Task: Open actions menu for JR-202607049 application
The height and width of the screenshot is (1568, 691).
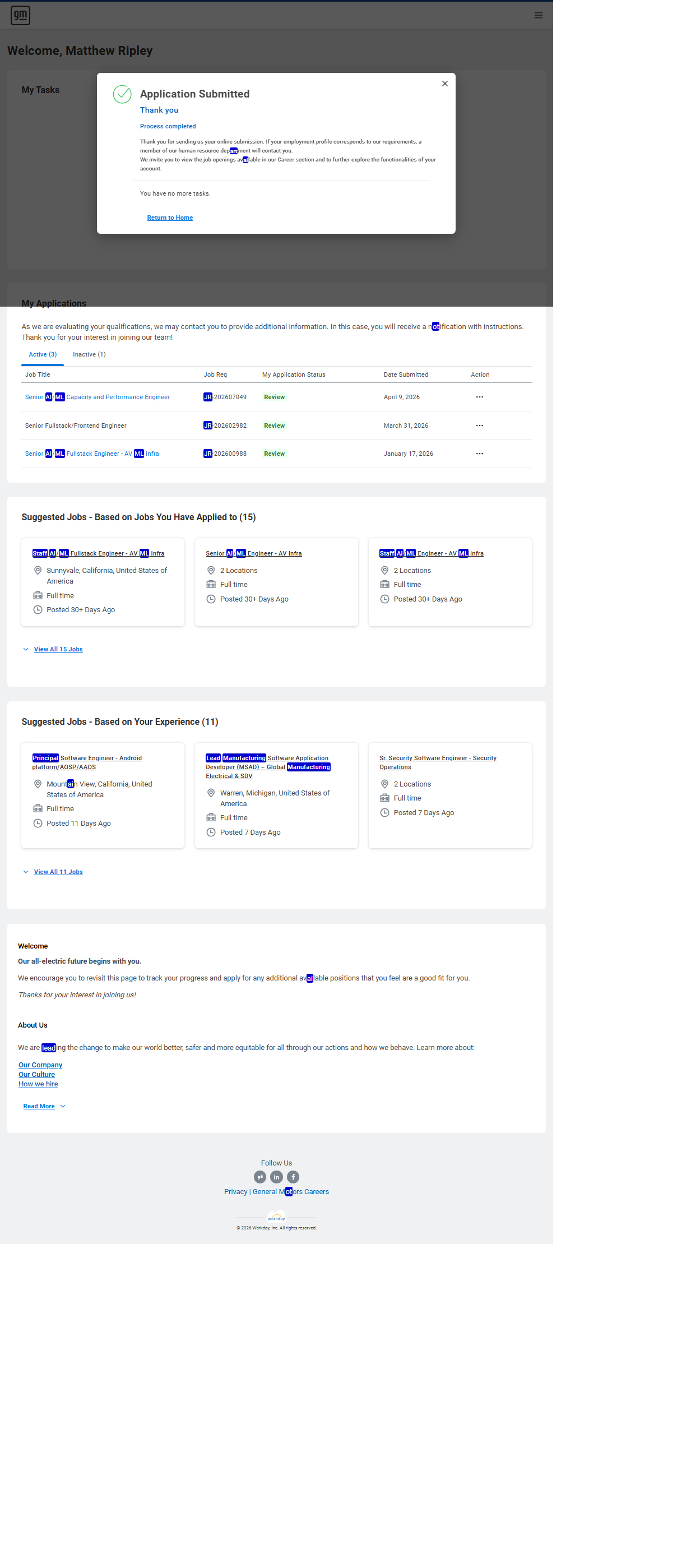Action: point(479,397)
